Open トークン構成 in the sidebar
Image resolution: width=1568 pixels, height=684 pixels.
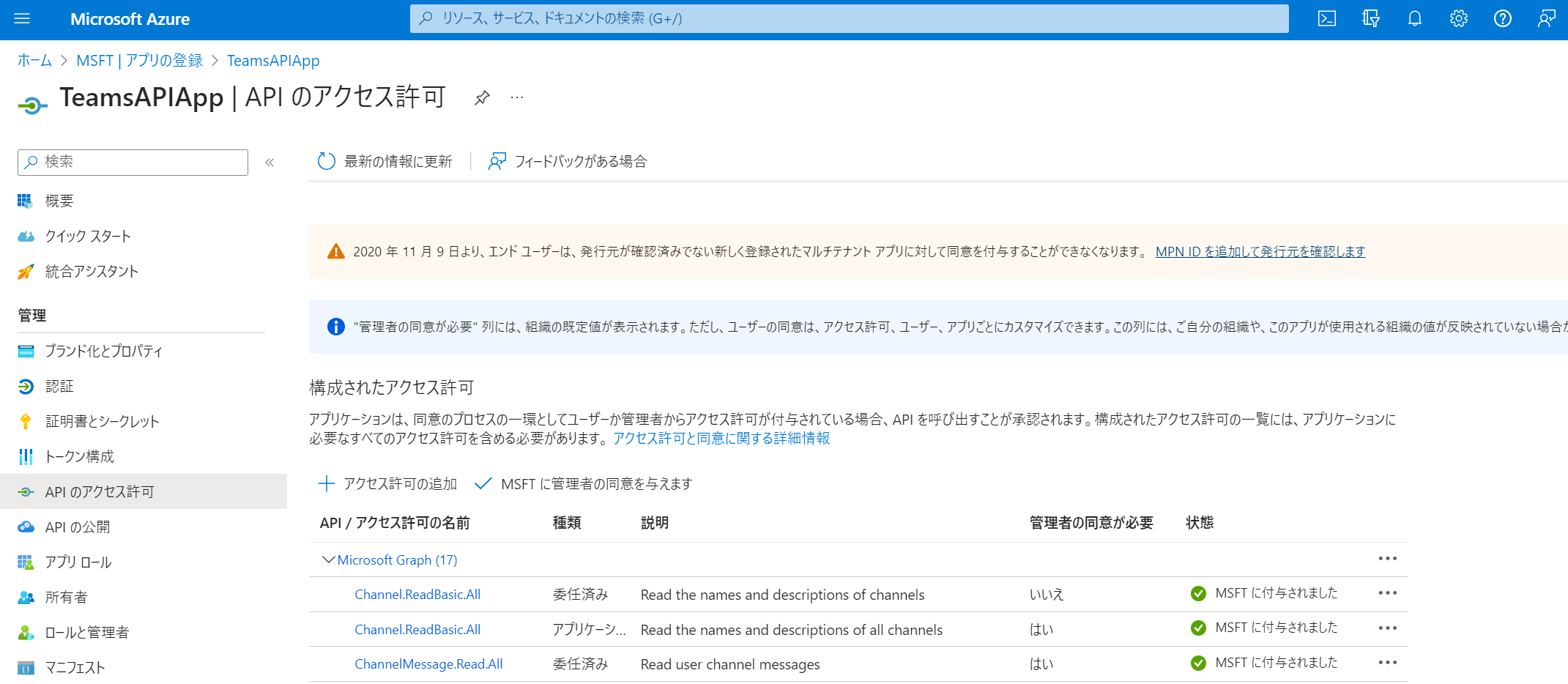point(79,456)
